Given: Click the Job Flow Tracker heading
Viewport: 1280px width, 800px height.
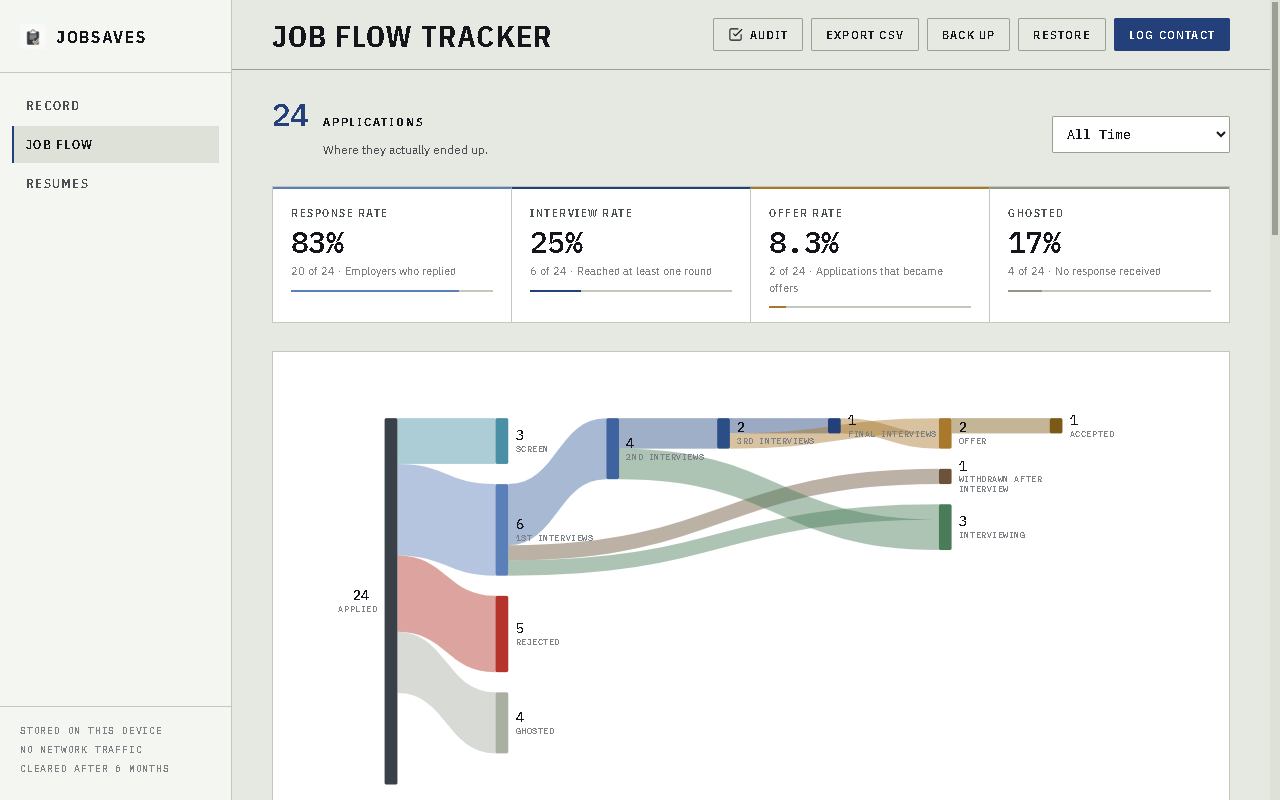Looking at the screenshot, I should 412,37.
